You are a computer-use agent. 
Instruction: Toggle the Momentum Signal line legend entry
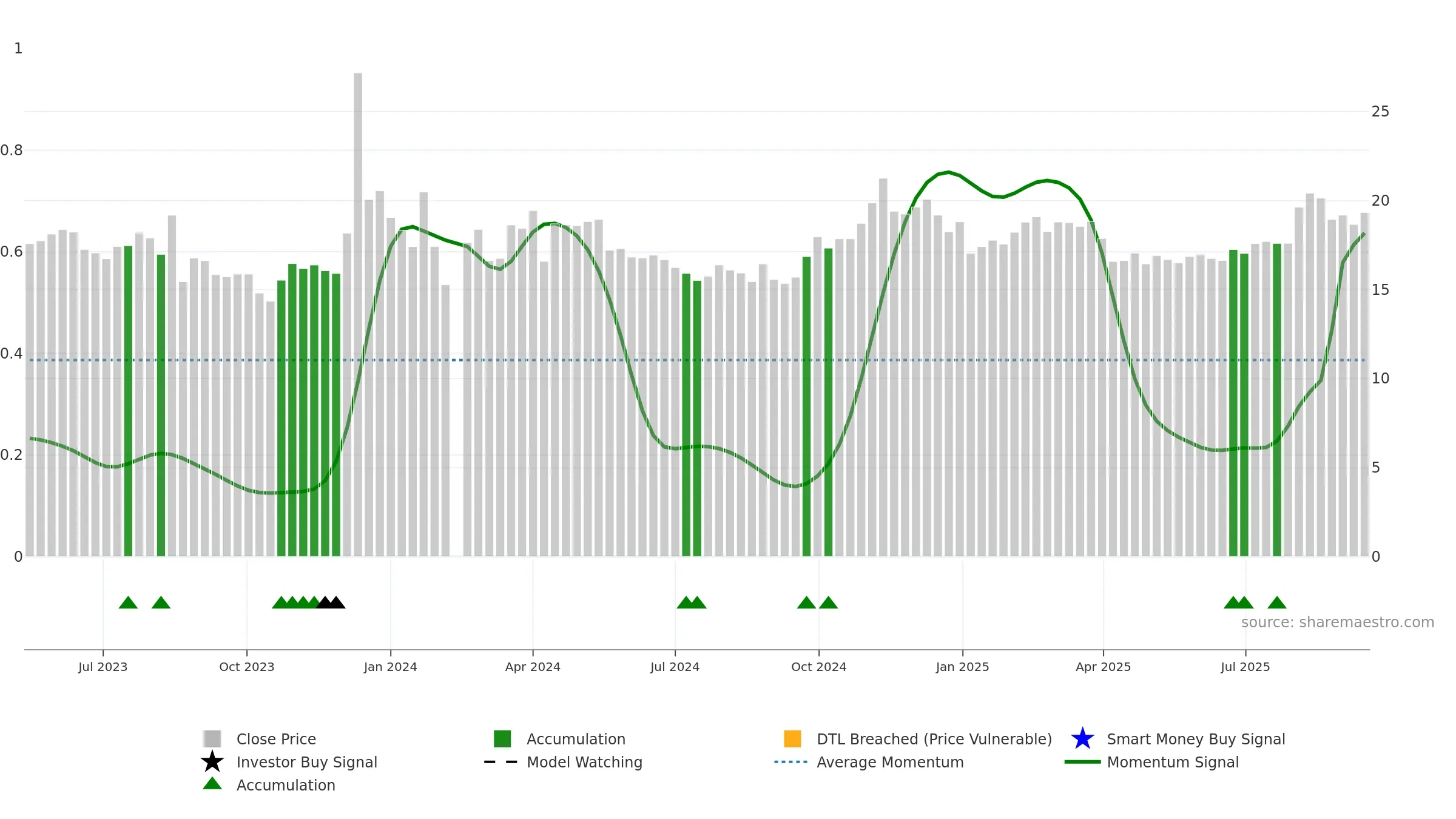click(x=1151, y=762)
